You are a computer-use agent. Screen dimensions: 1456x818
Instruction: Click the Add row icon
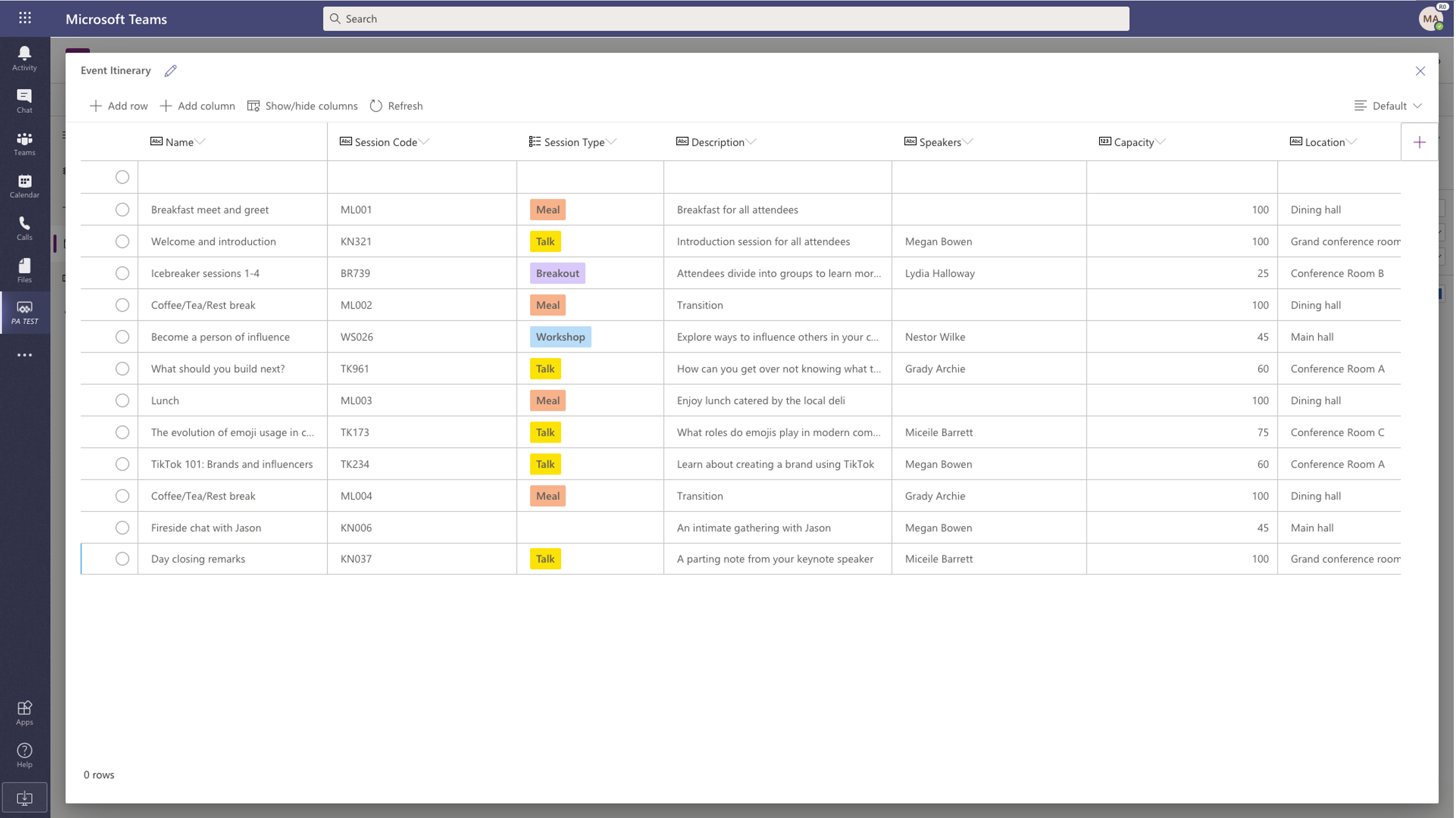[x=95, y=105]
